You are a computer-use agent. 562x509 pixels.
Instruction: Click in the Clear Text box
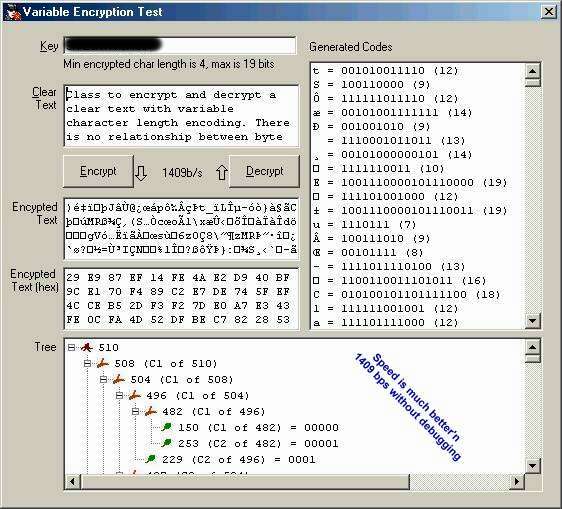tap(181, 116)
